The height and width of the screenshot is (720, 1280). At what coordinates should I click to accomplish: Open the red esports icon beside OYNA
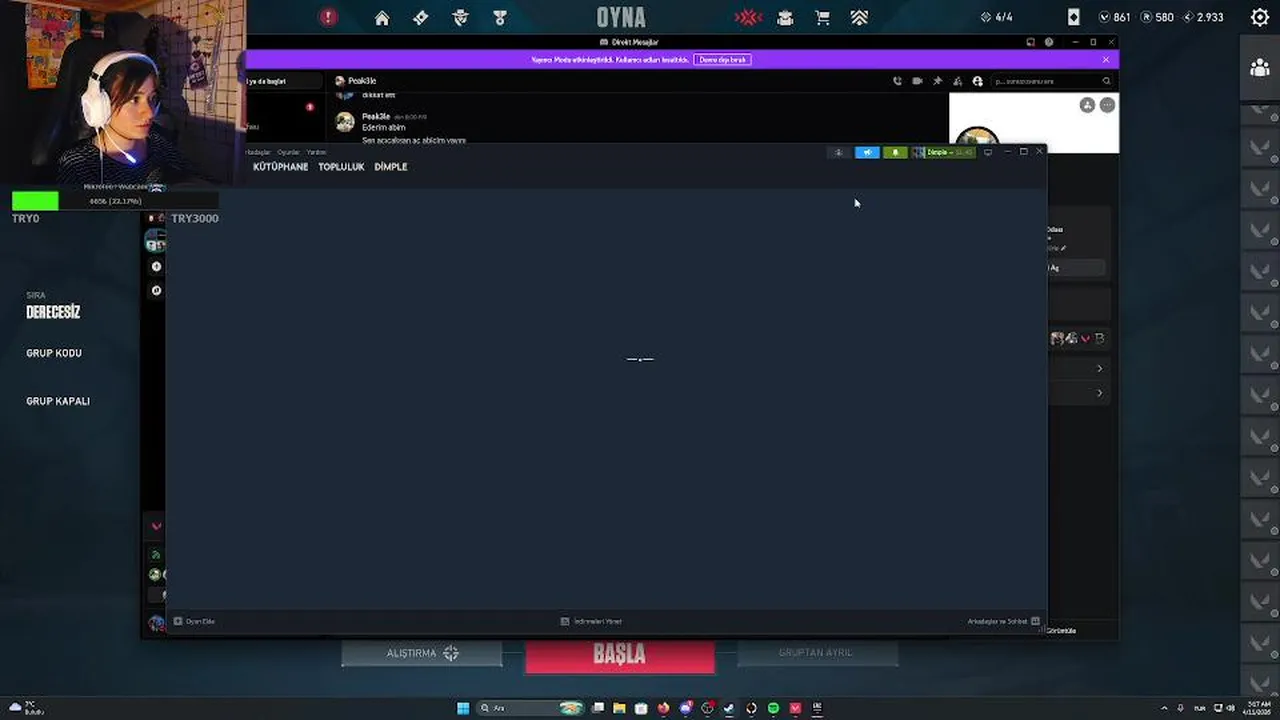point(748,17)
